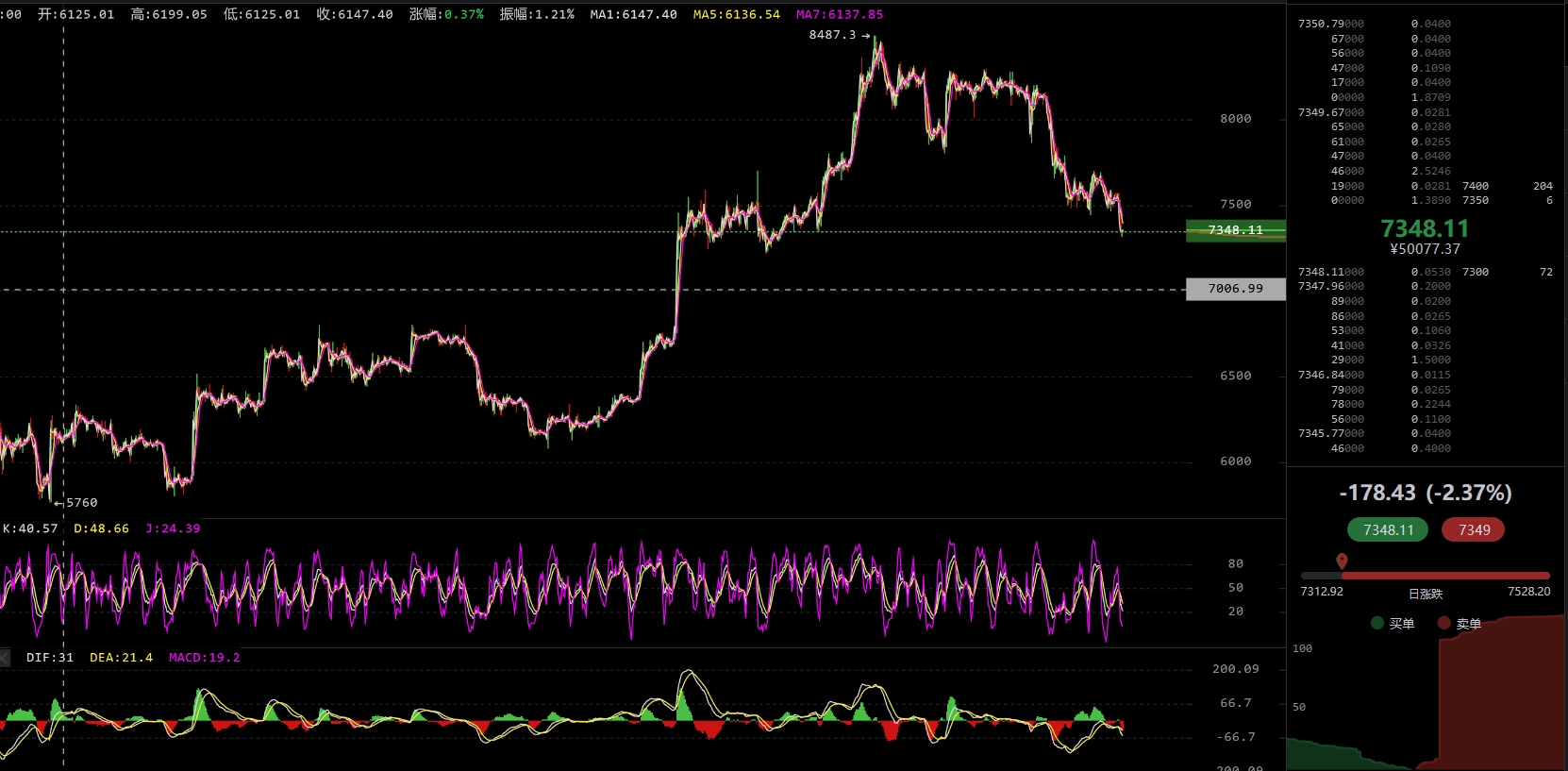Click the 0.0530 quantity in order book
The width and height of the screenshot is (1568, 771).
(x=1431, y=272)
